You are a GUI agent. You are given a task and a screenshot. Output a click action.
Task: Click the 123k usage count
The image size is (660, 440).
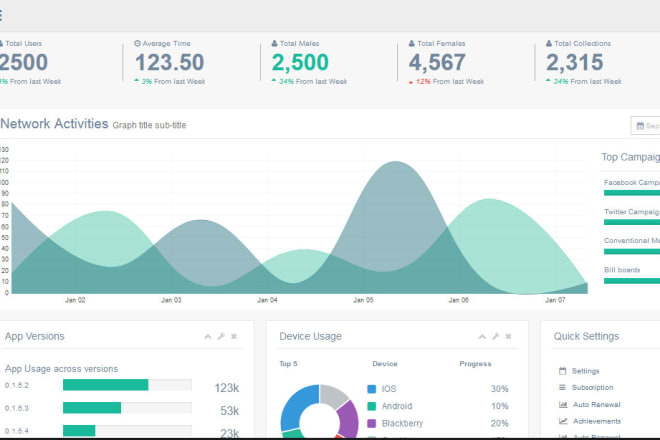(226, 388)
